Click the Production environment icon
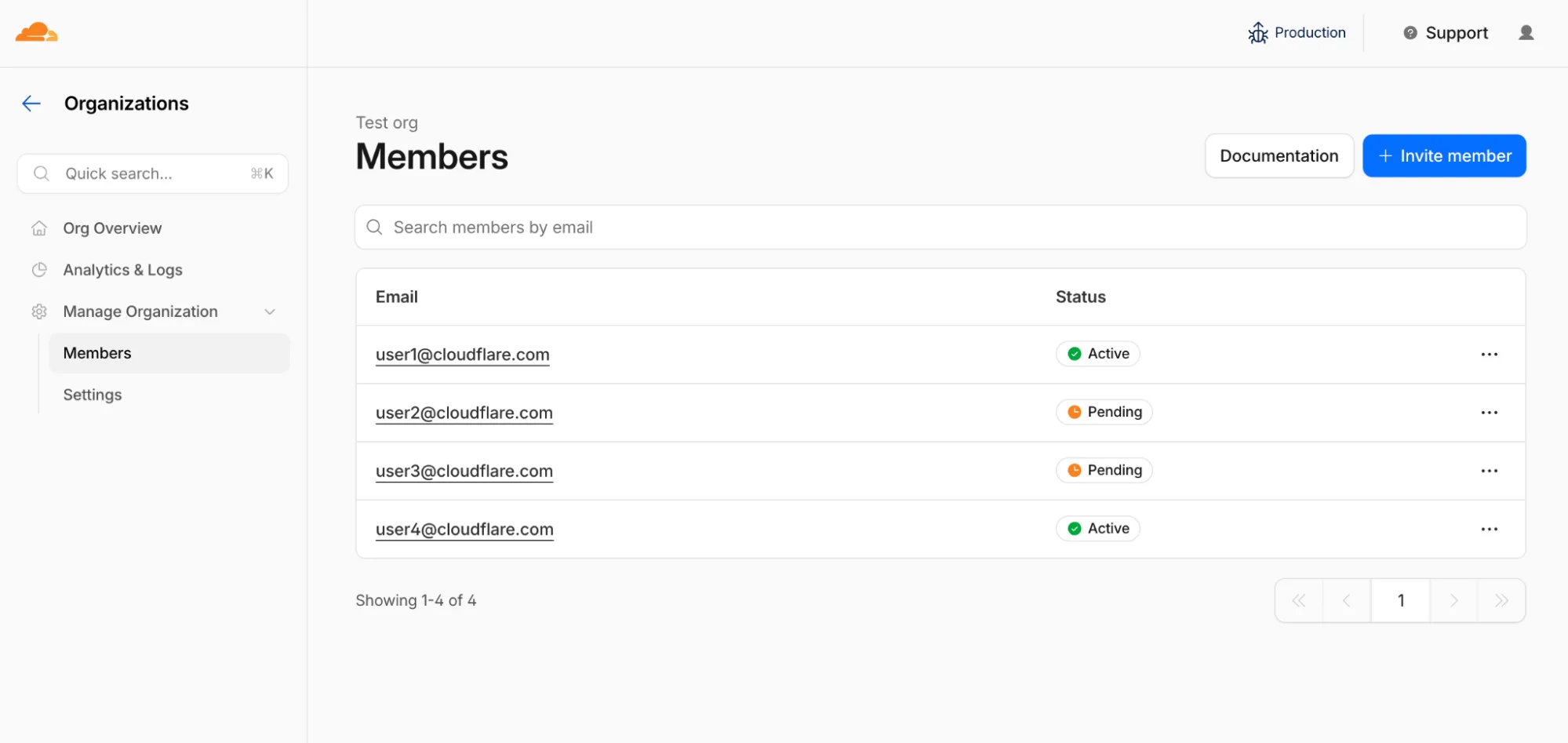Image resolution: width=1568 pixels, height=743 pixels. tap(1258, 32)
